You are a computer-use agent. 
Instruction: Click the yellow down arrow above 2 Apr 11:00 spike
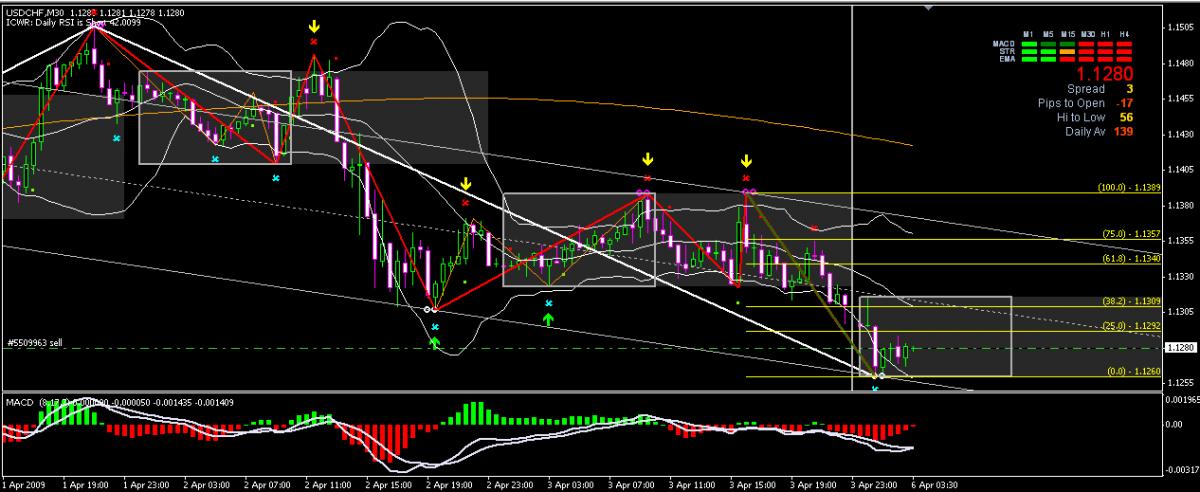coord(314,27)
